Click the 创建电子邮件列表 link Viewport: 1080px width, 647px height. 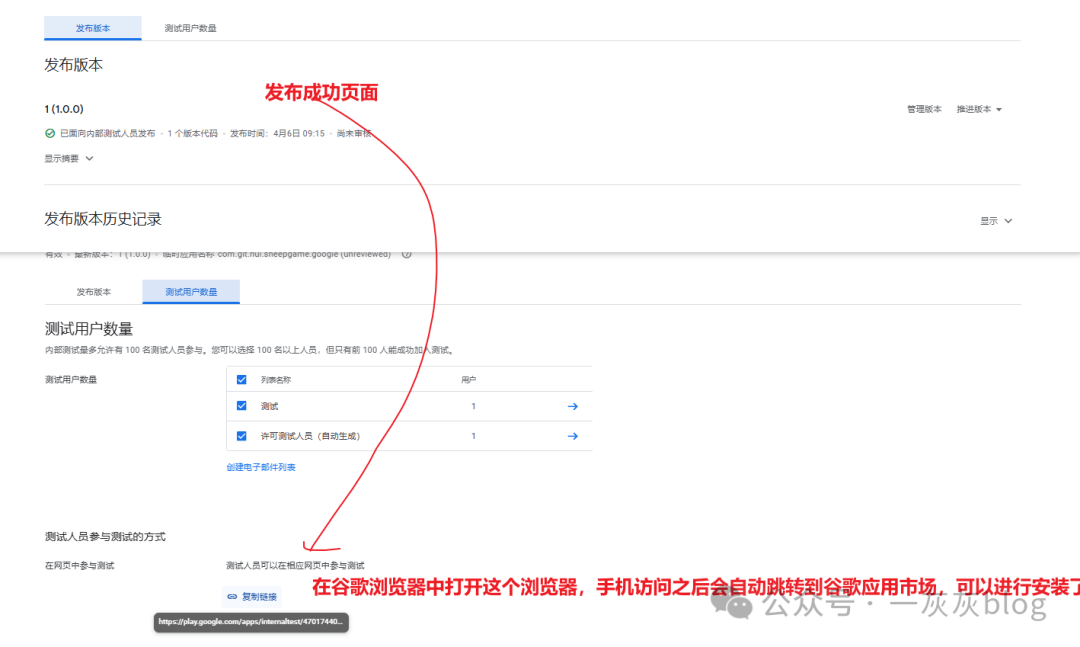tap(261, 467)
